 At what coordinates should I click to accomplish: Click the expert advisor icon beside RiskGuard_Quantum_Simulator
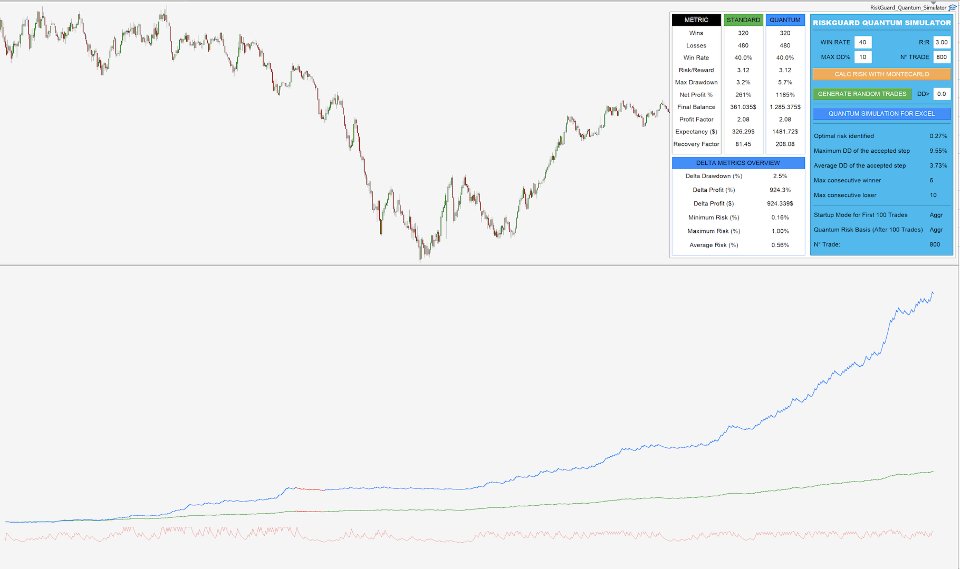click(953, 6)
